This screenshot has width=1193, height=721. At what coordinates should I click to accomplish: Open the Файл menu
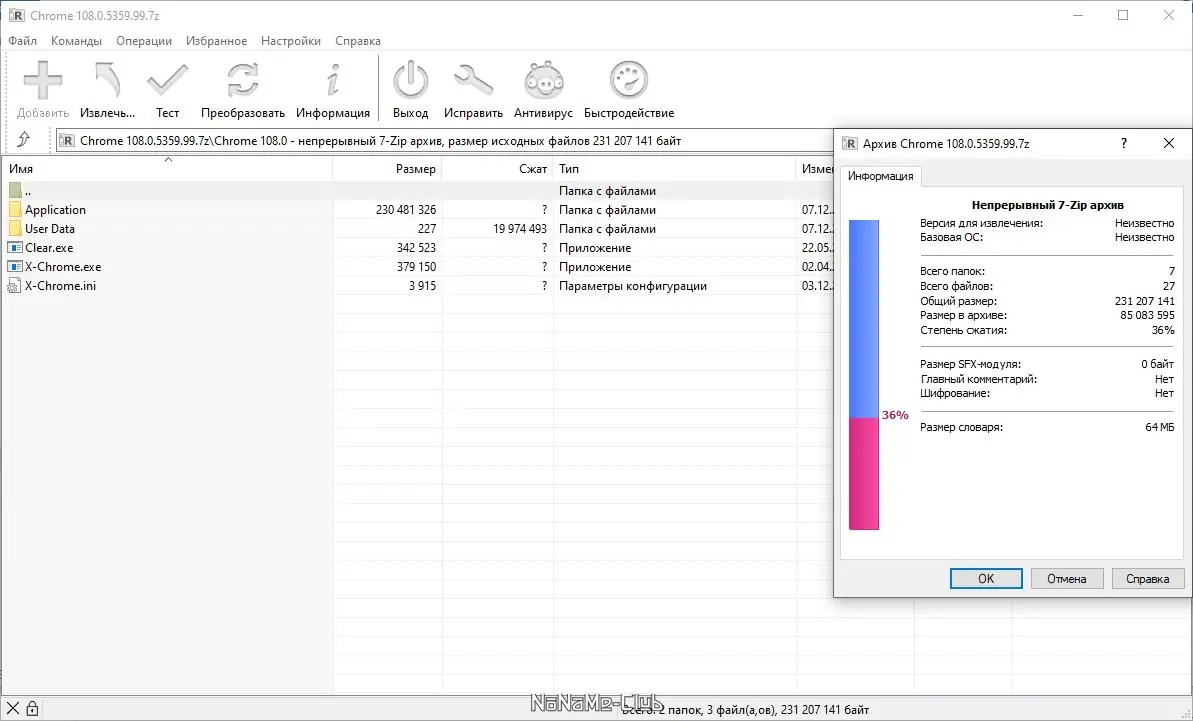21,41
